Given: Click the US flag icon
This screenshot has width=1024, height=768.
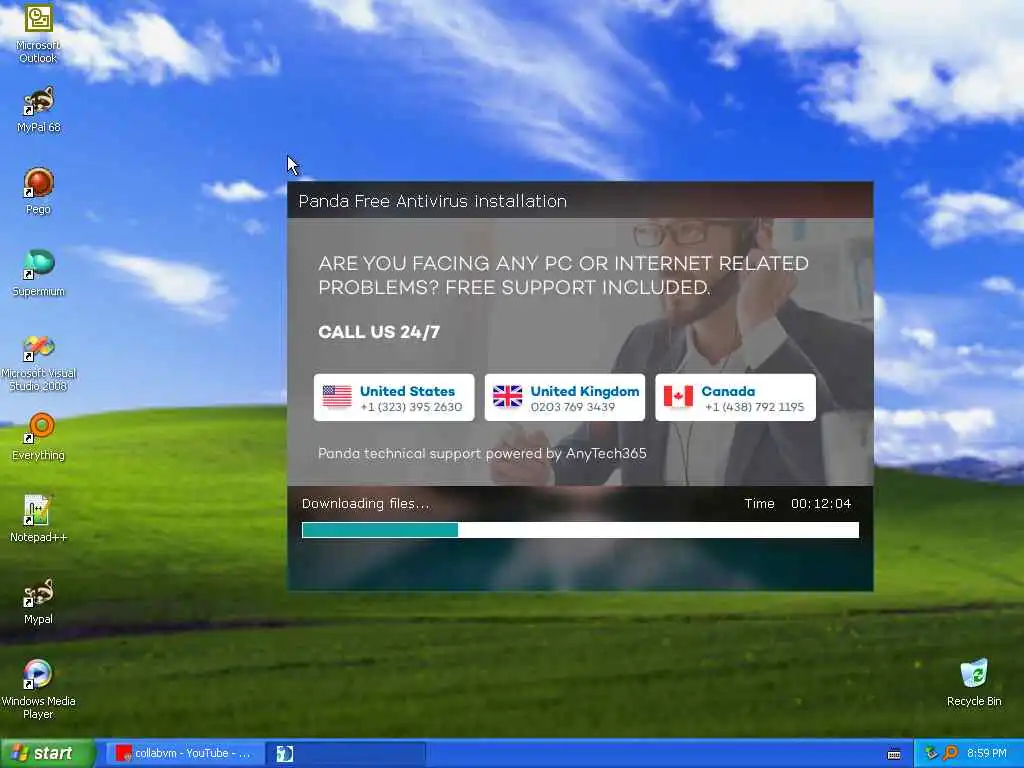Looking at the screenshot, I should pyautogui.click(x=337, y=396).
